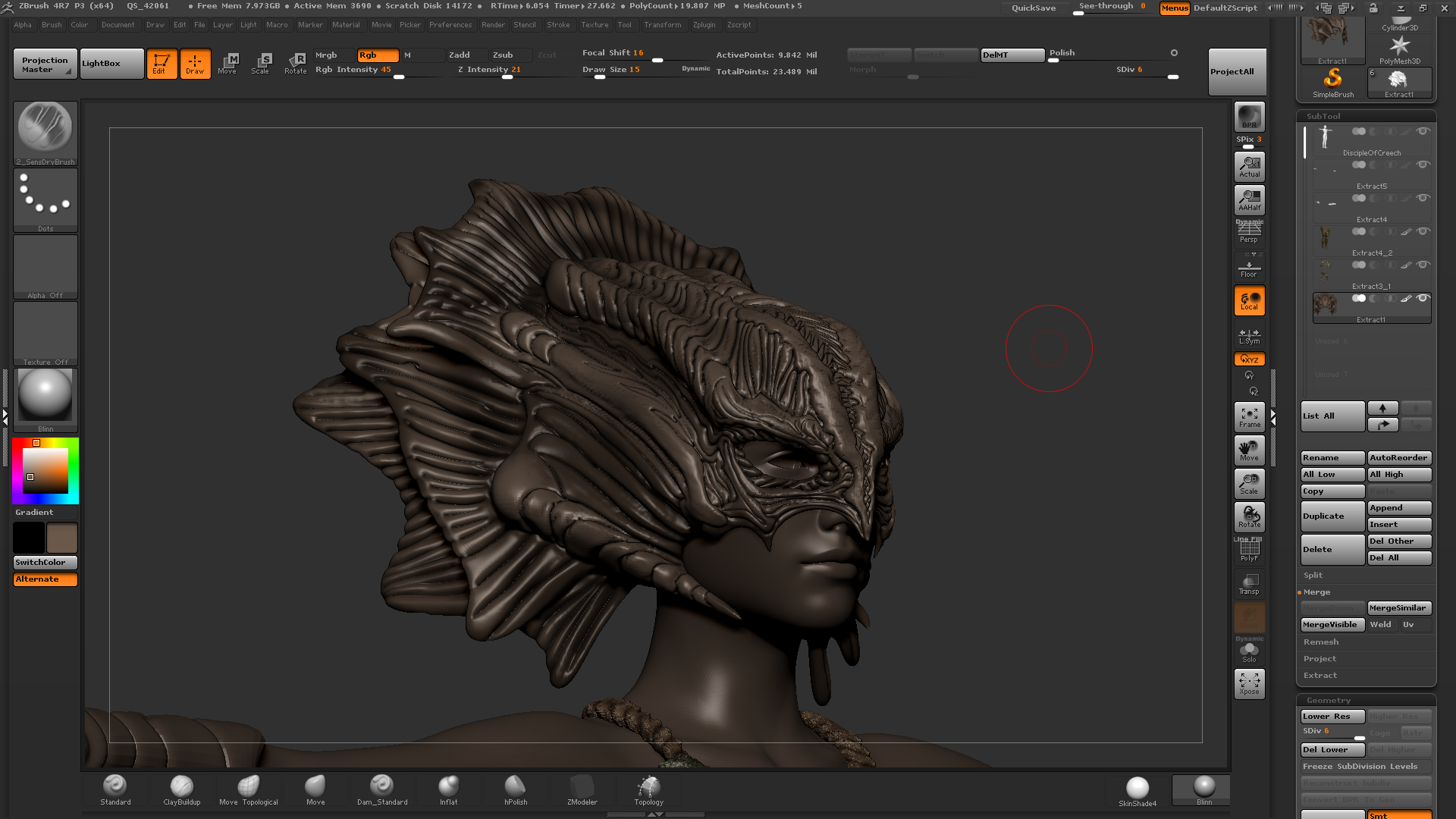Open the Zplugin menu
This screenshot has height=819, width=1456.
coord(704,25)
